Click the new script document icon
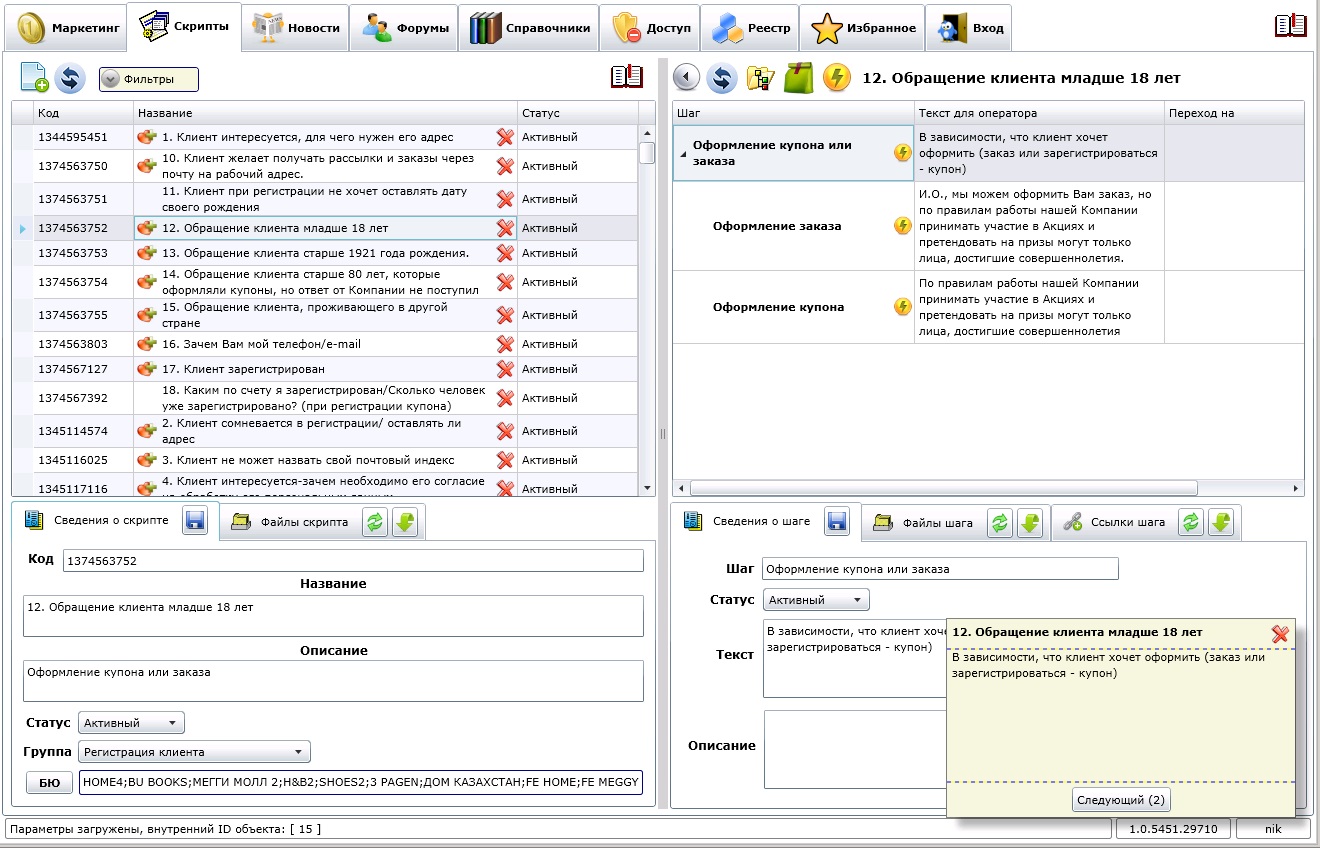The image size is (1320, 848). click(34, 78)
